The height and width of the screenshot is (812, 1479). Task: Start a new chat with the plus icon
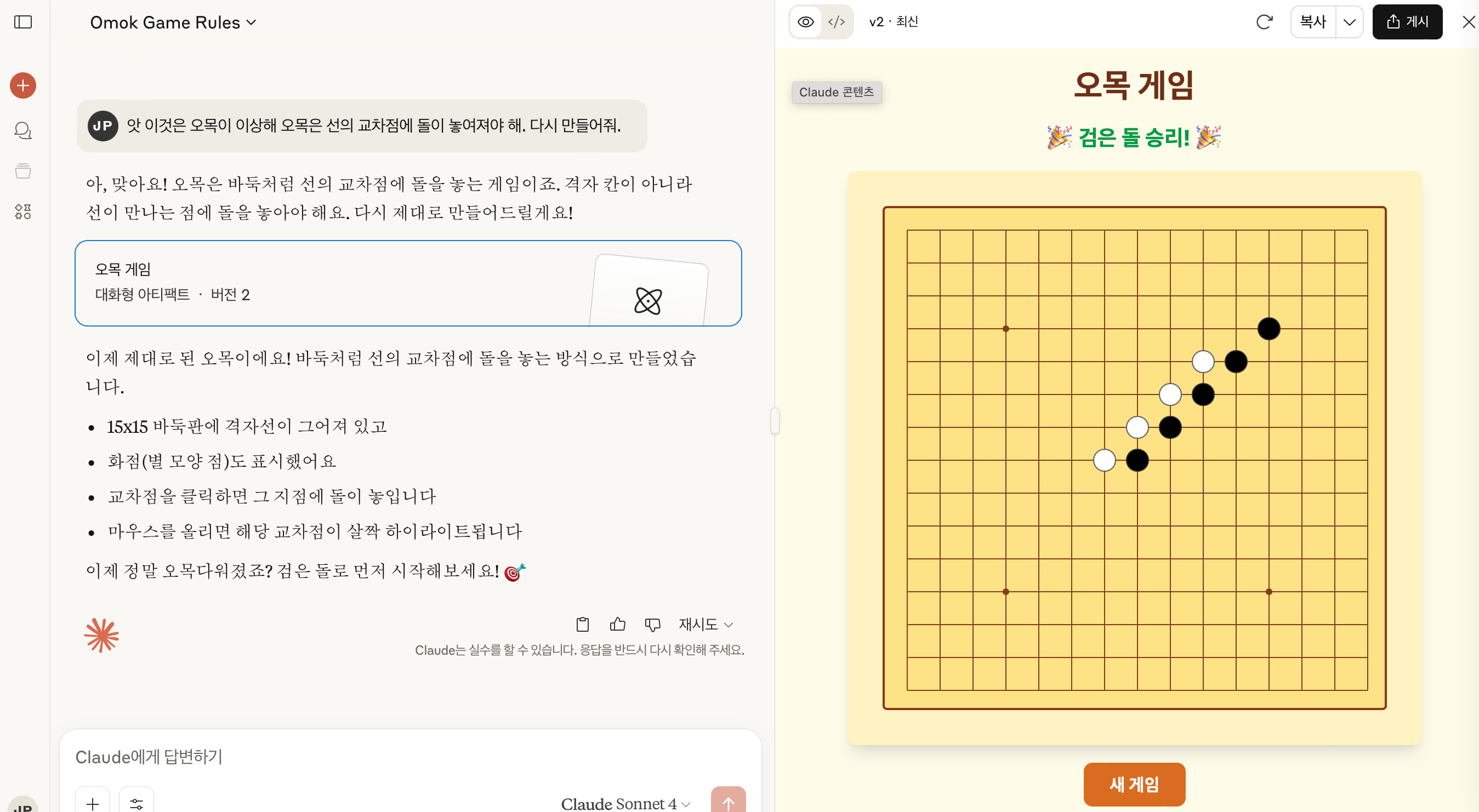(23, 85)
